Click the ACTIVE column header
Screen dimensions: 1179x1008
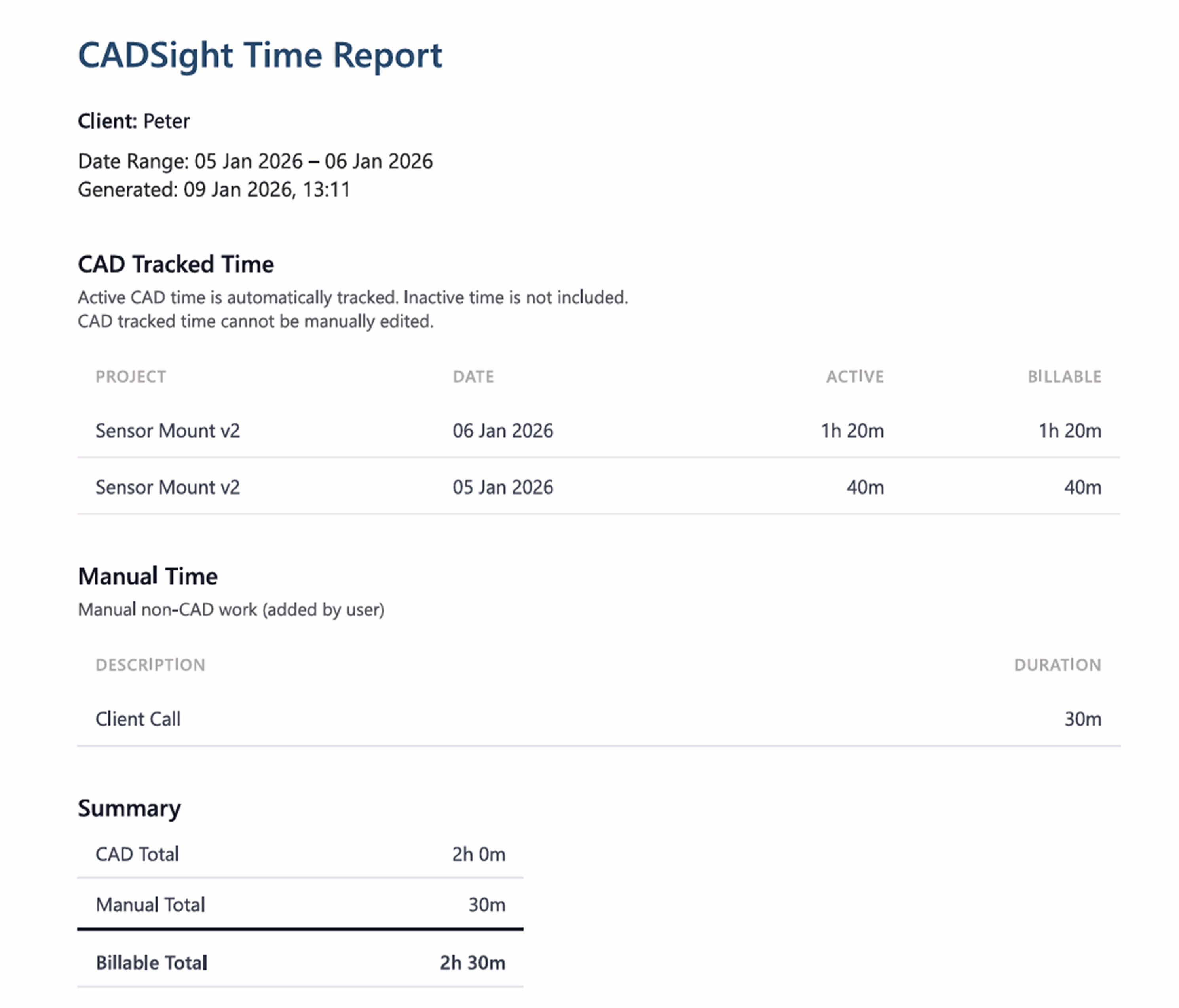click(854, 377)
